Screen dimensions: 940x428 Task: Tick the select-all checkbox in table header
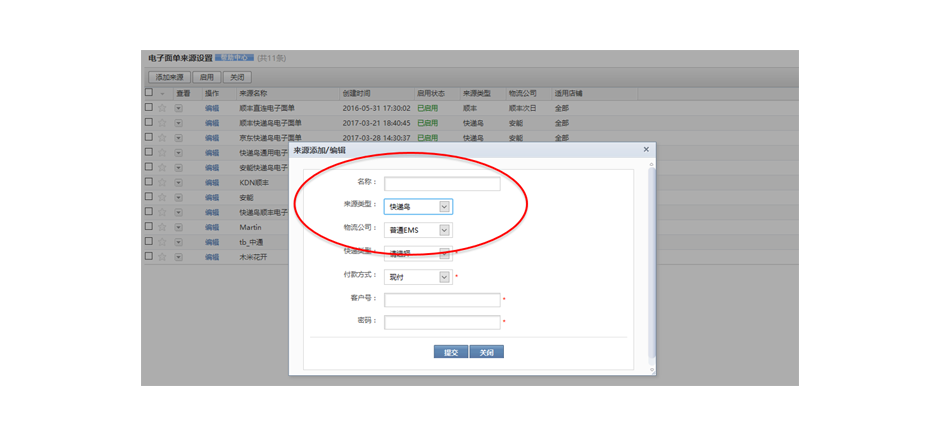click(149, 93)
